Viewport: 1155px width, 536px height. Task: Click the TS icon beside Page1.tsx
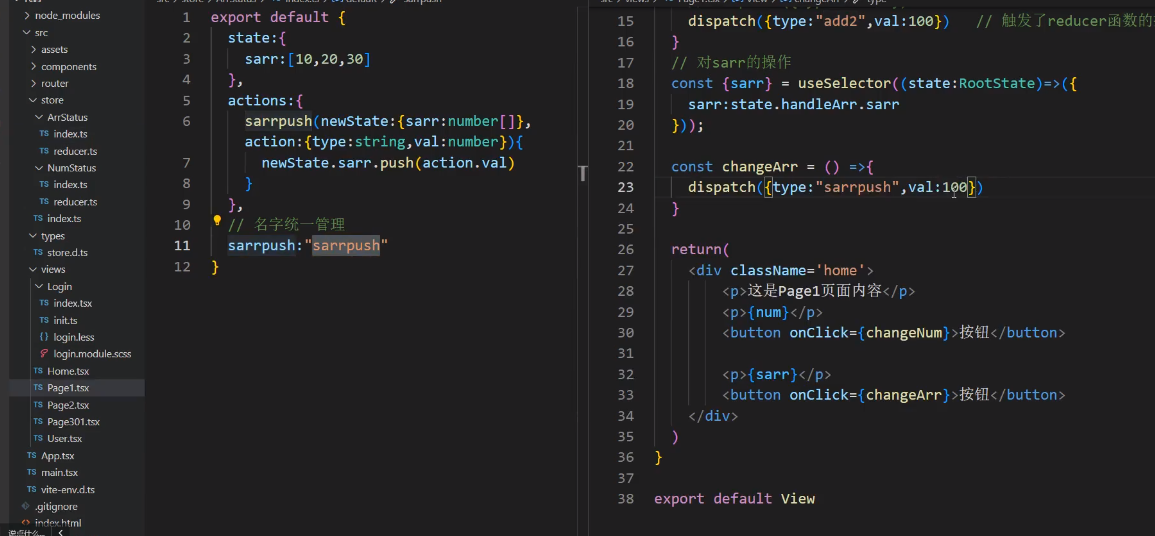pyautogui.click(x=39, y=388)
